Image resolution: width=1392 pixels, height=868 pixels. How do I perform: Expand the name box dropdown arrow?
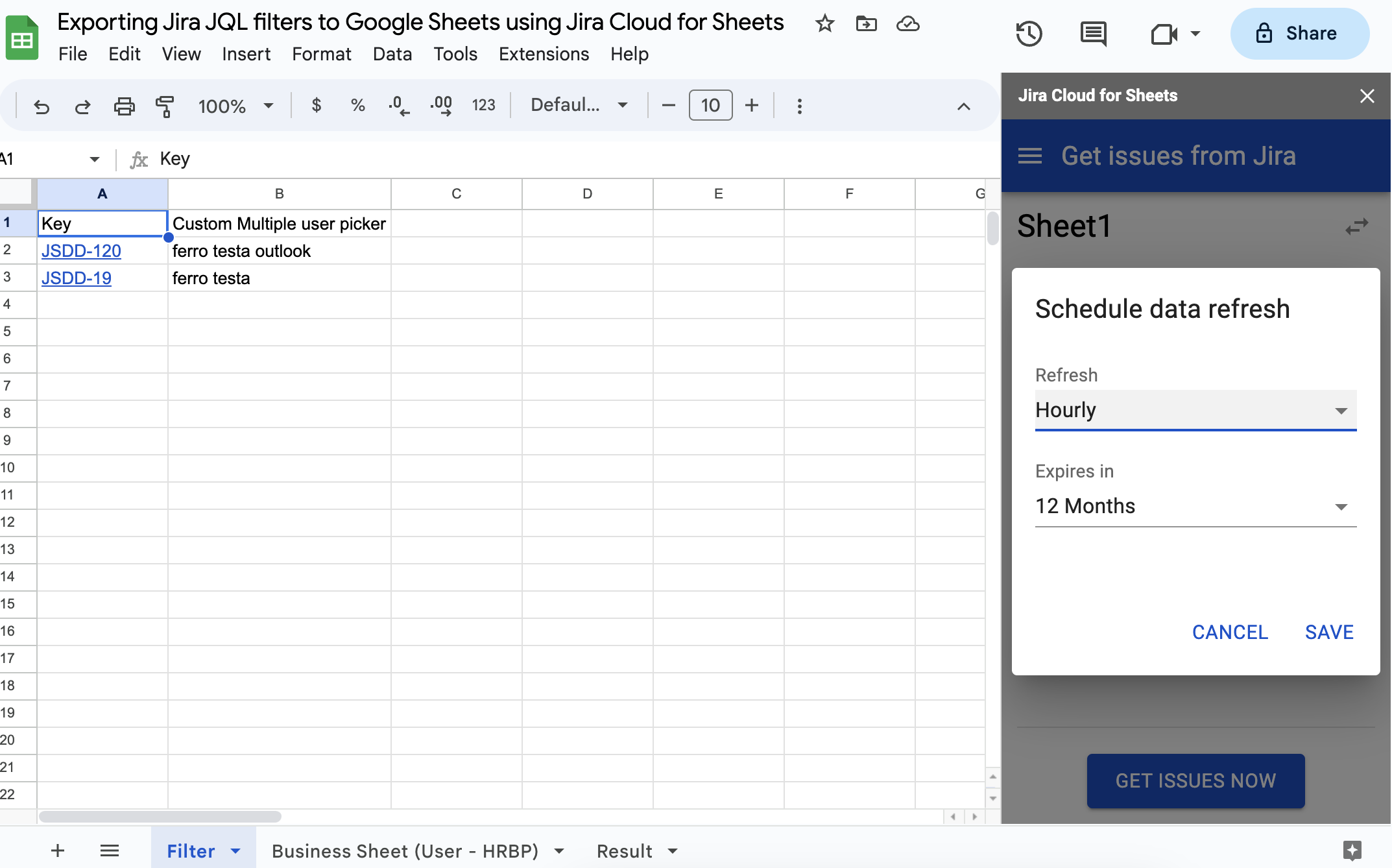click(x=94, y=159)
